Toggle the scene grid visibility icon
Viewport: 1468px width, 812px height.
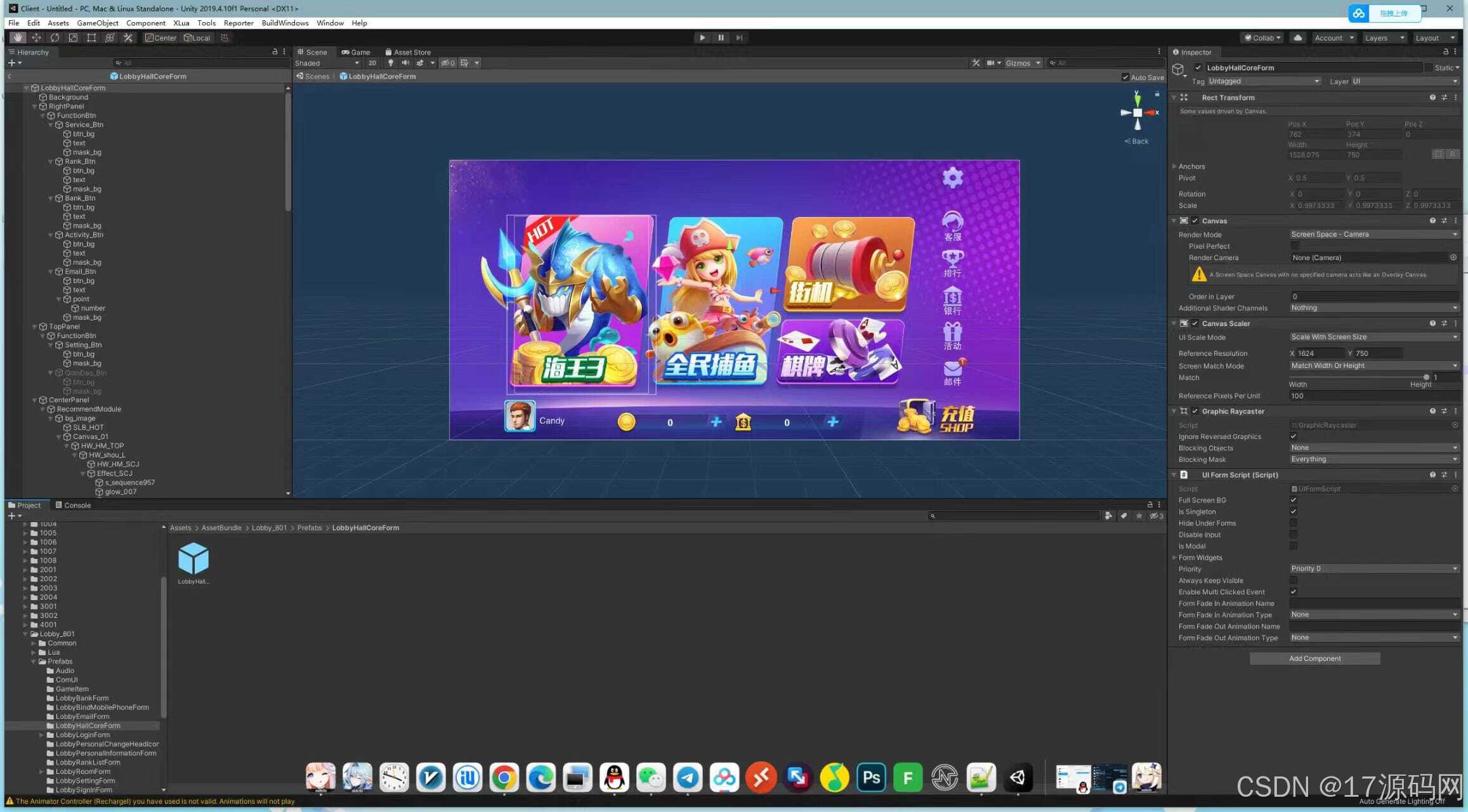465,63
